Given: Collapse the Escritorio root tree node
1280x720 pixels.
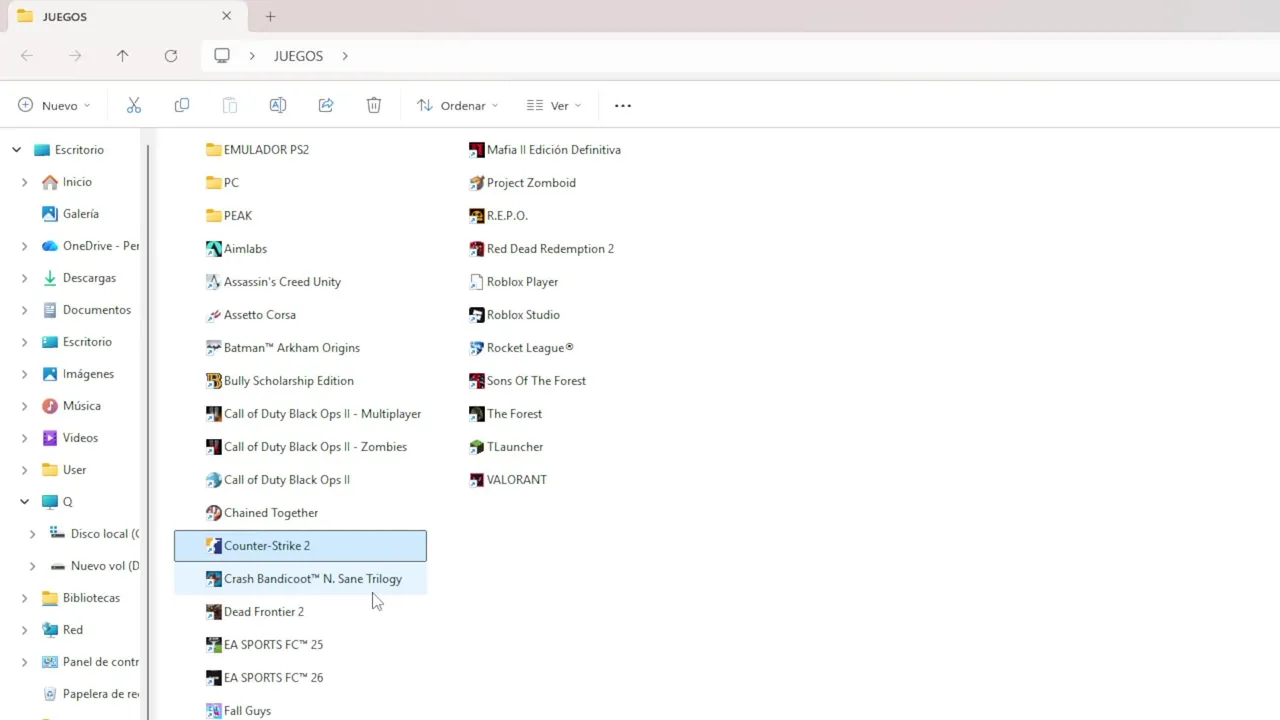Looking at the screenshot, I should pyautogui.click(x=16, y=149).
